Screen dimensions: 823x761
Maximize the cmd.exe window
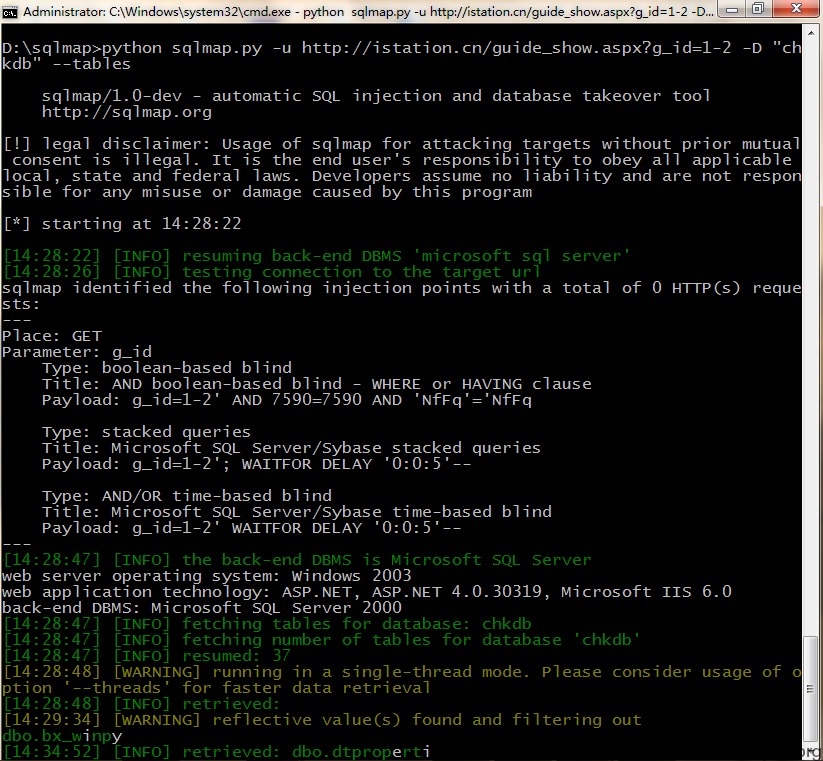tap(758, 9)
